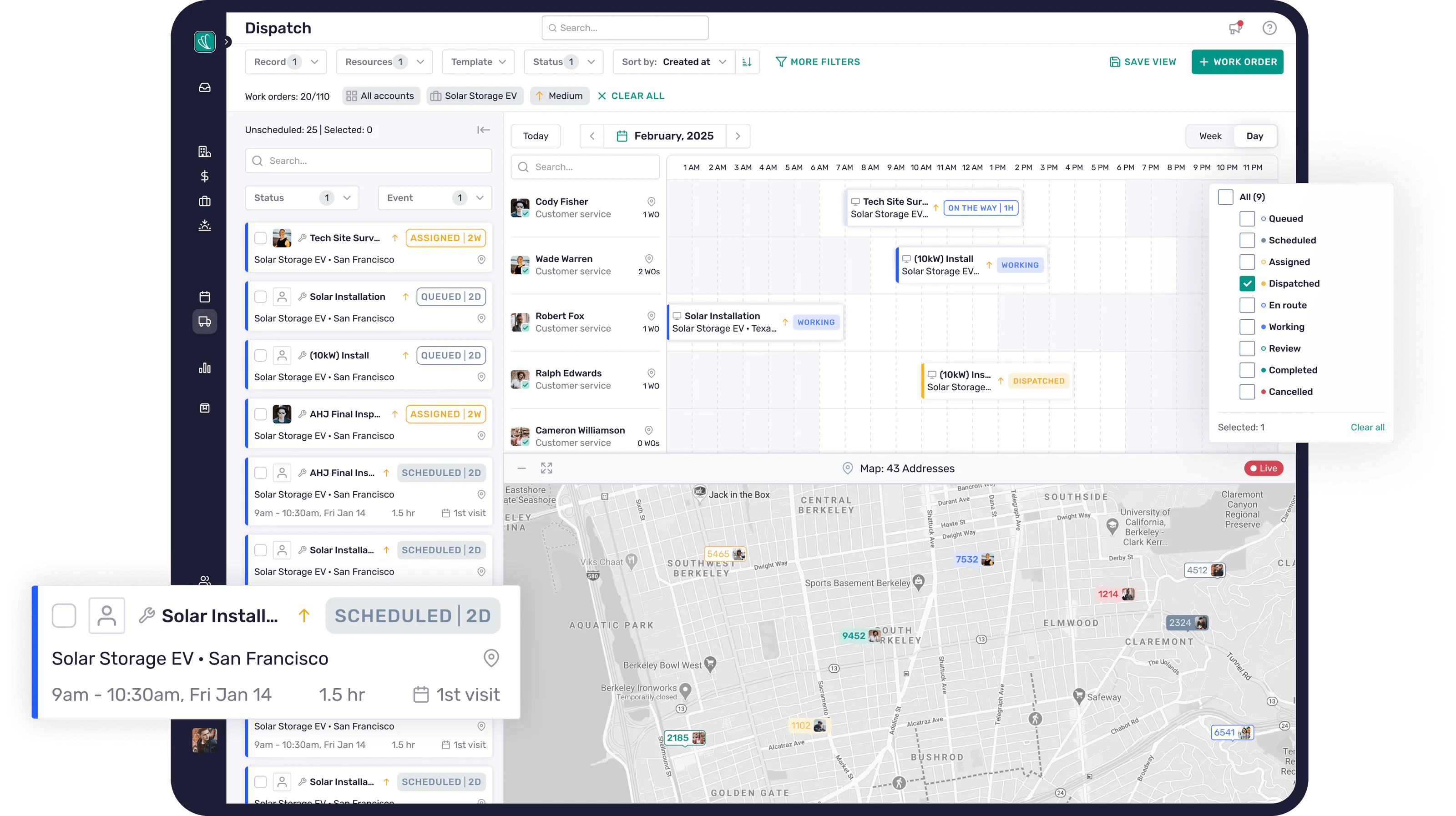This screenshot has width=1456, height=816.
Task: Expand the map to fullscreen
Action: [546, 468]
